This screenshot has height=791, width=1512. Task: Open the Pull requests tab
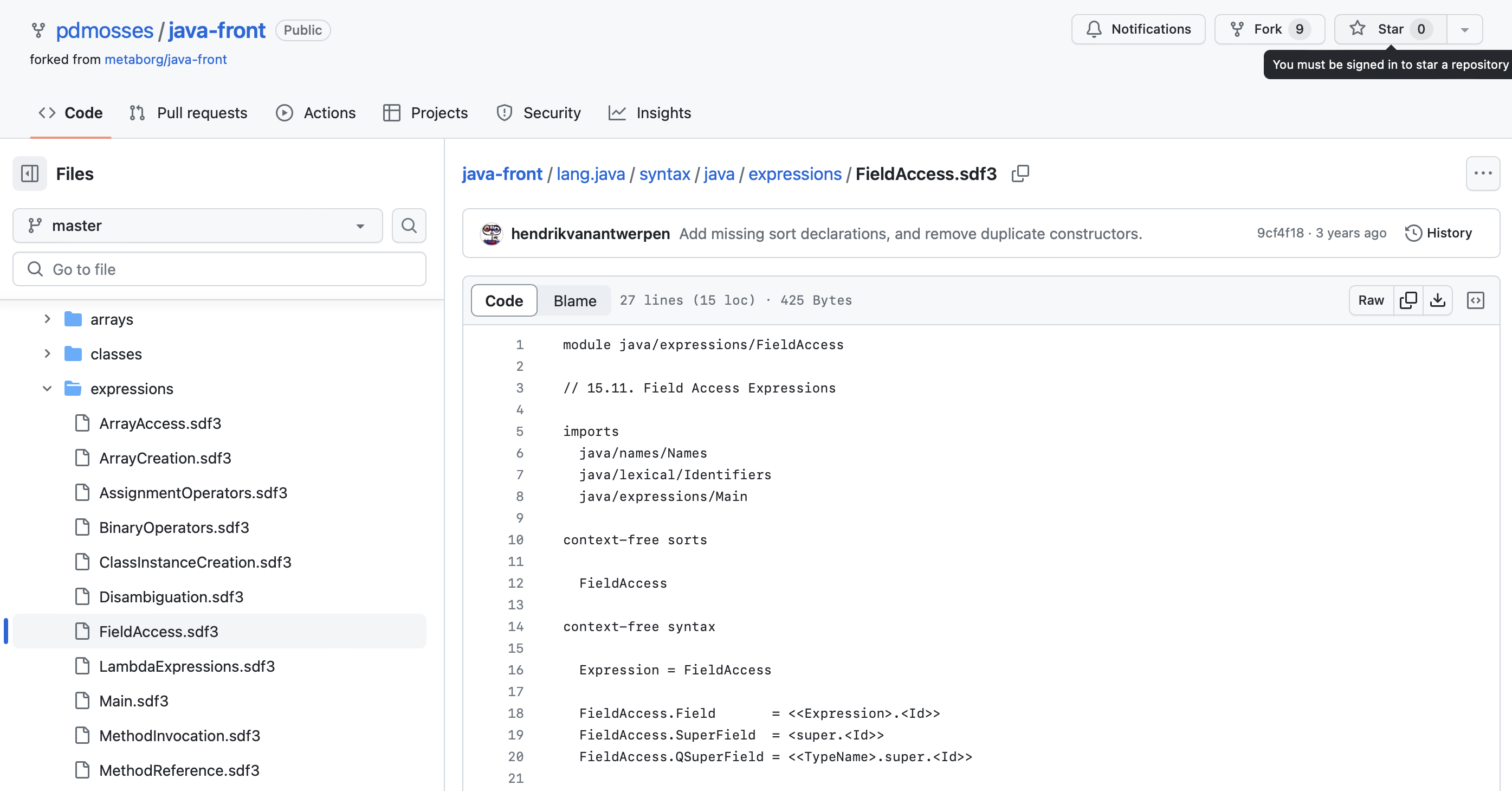(189, 113)
